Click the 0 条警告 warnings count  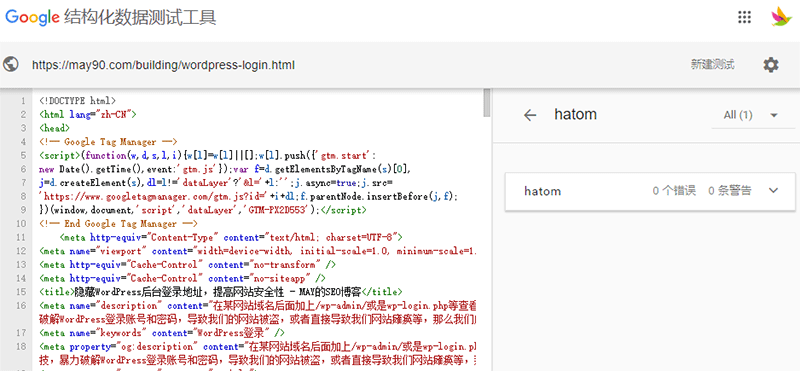click(x=730, y=191)
